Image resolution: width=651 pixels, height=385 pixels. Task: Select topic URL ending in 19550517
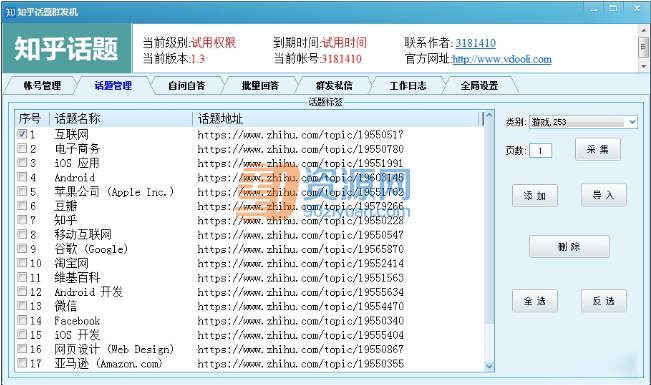click(300, 135)
